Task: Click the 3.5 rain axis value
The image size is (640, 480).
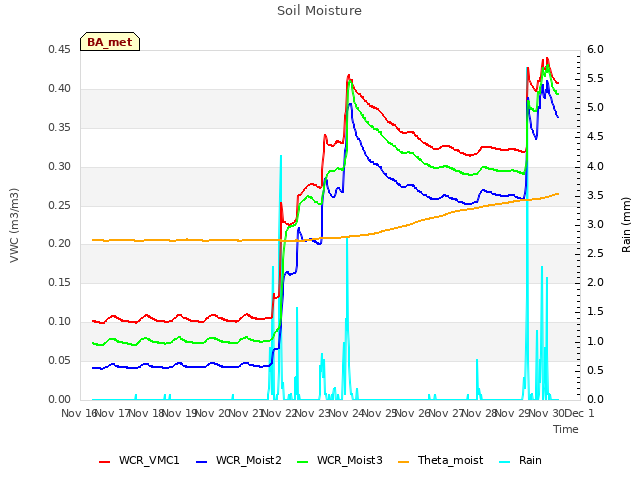Action: [x=595, y=195]
